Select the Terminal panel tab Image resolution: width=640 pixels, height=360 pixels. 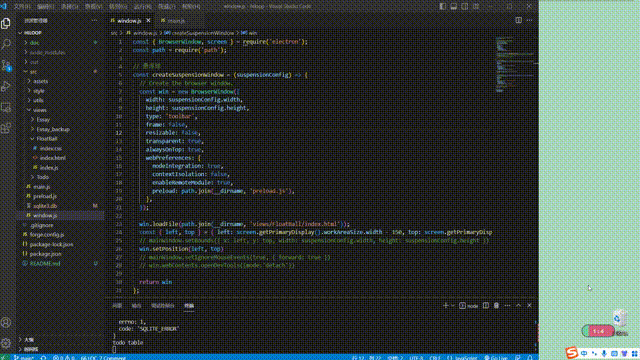point(189,306)
